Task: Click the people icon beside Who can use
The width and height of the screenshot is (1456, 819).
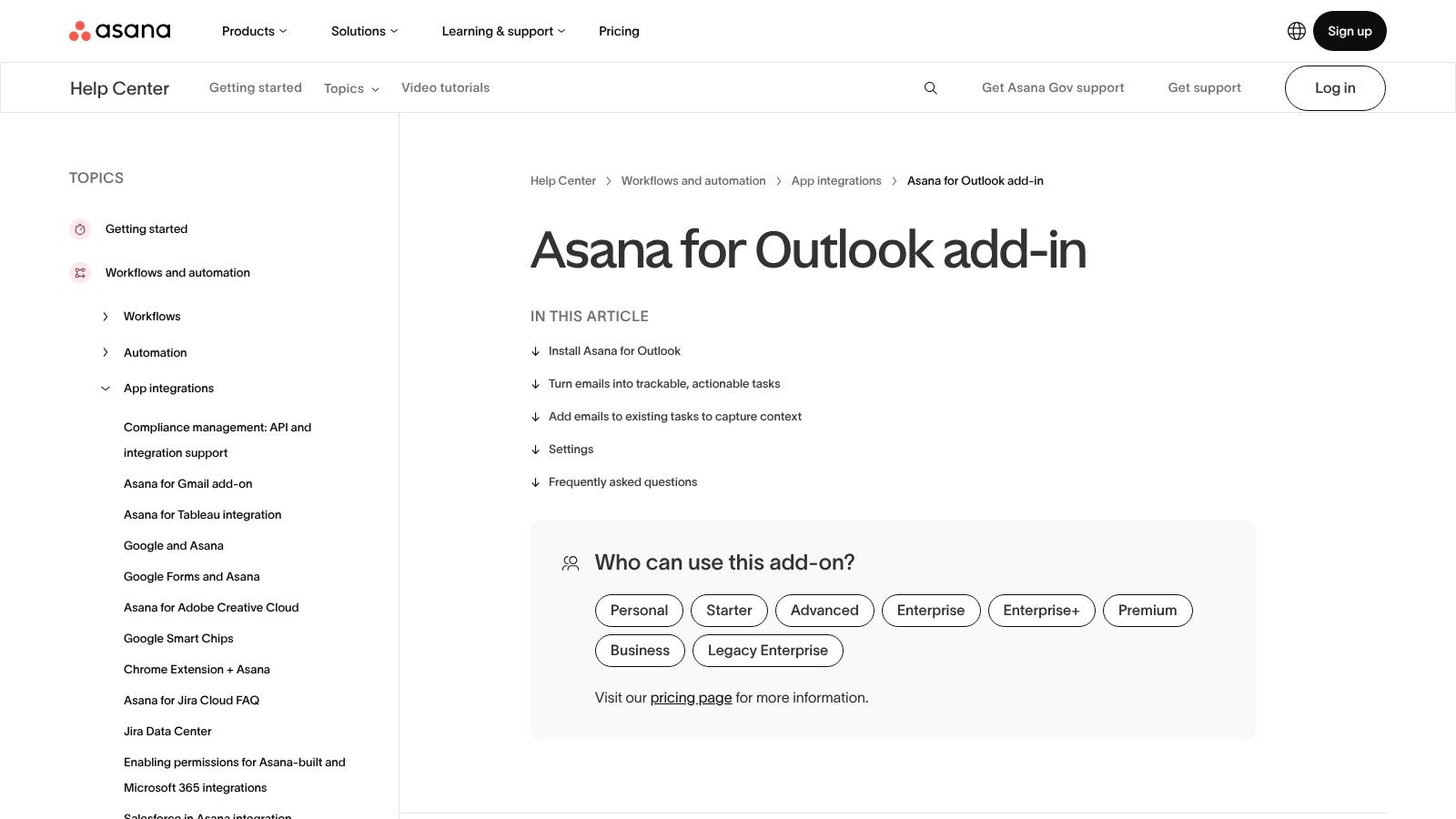Action: [571, 563]
